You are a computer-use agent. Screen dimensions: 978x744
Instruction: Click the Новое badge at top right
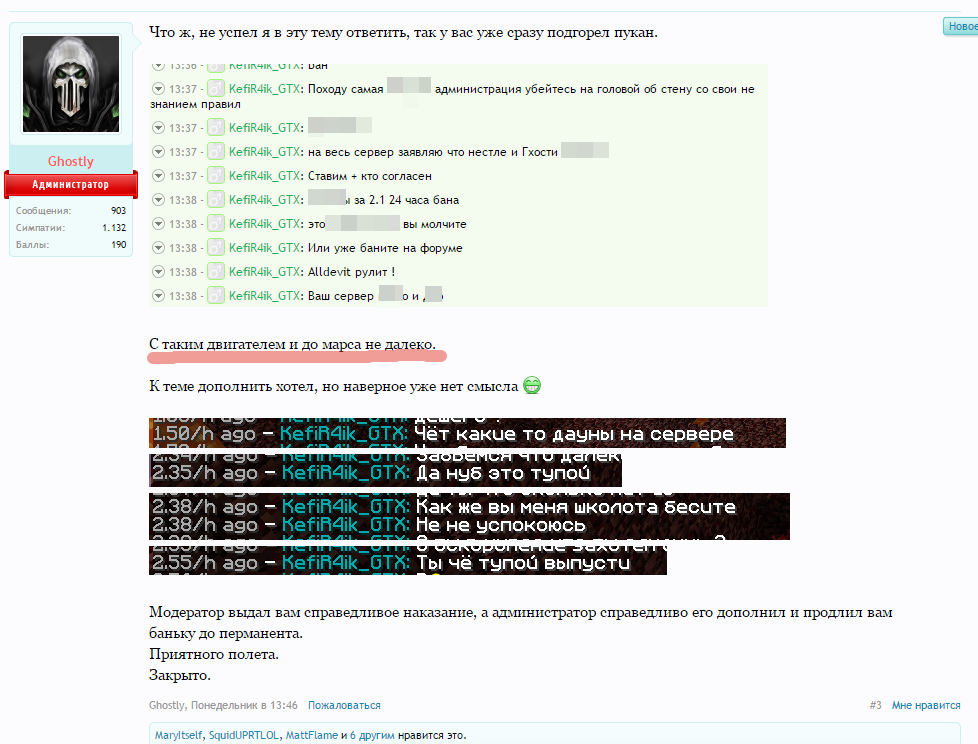[961, 26]
